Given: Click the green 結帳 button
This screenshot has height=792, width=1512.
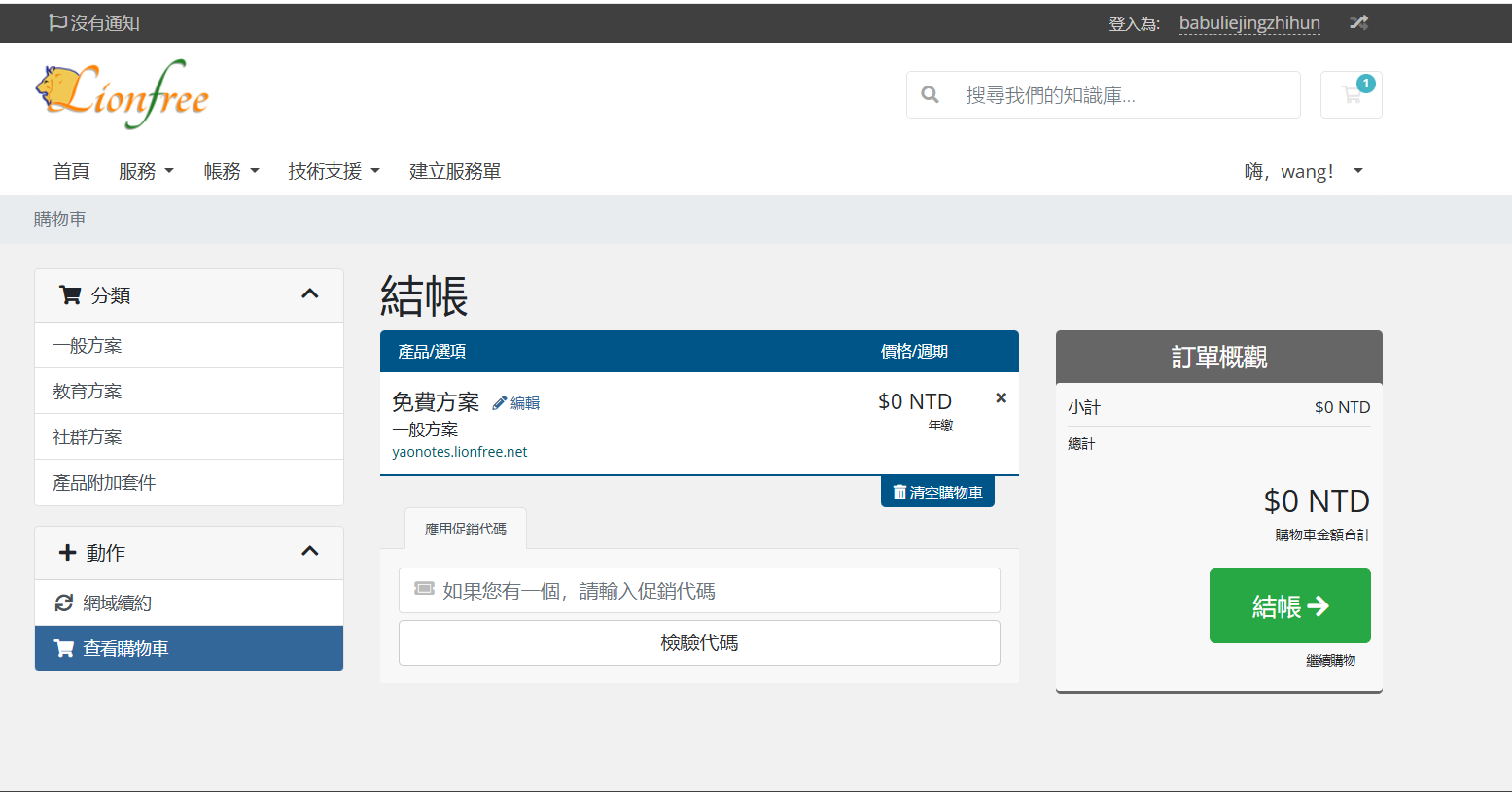Looking at the screenshot, I should (1289, 606).
